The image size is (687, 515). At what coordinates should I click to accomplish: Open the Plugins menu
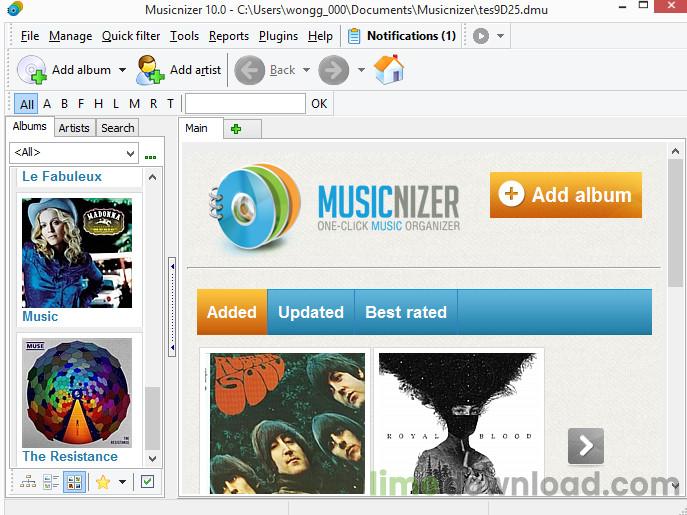pyautogui.click(x=278, y=36)
